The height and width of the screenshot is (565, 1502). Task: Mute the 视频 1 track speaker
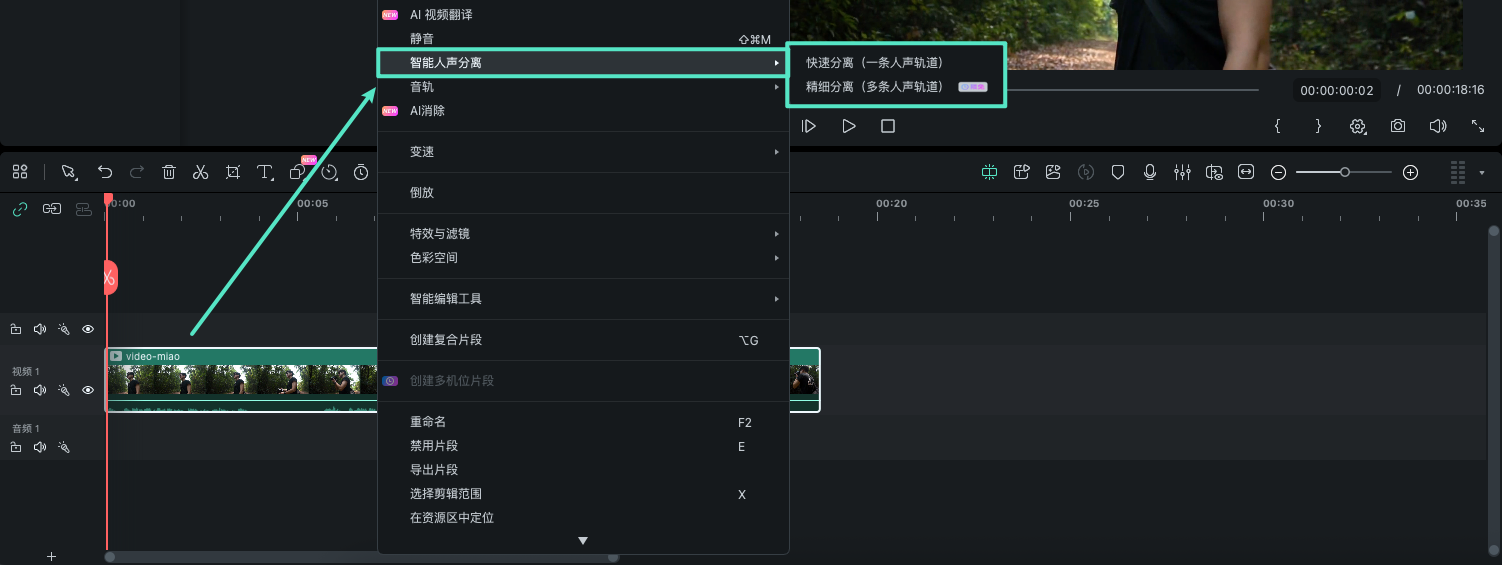click(x=40, y=390)
